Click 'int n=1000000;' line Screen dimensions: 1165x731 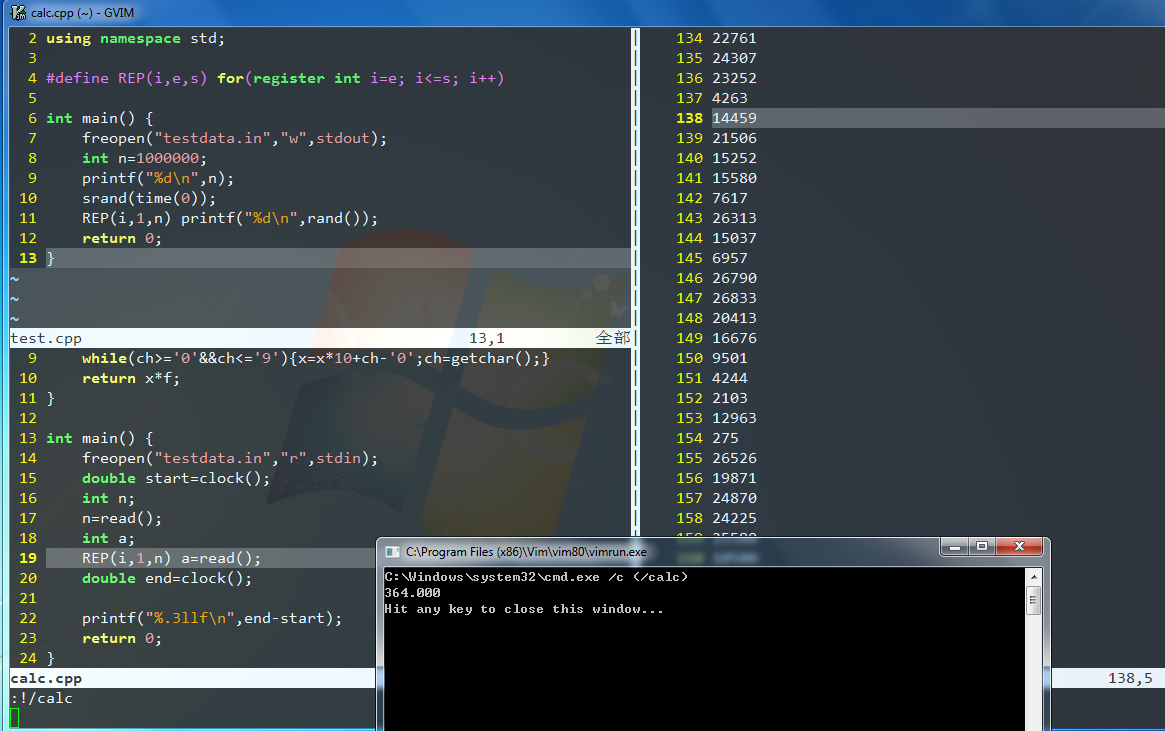[144, 159]
